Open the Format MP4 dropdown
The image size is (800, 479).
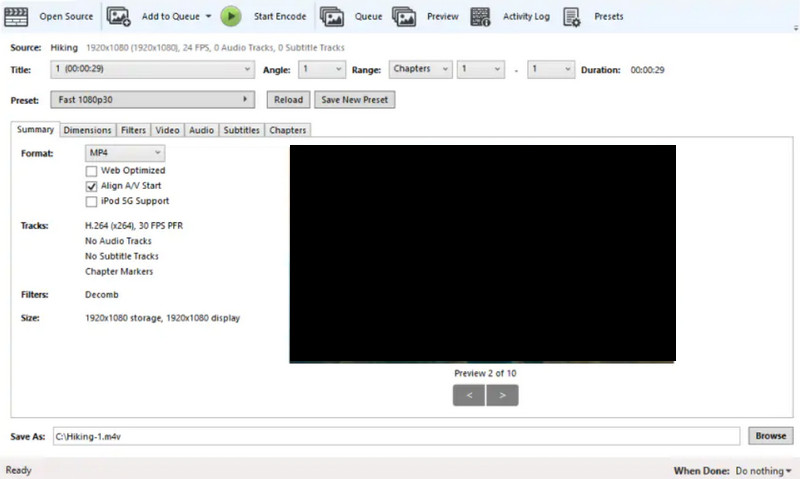(125, 153)
